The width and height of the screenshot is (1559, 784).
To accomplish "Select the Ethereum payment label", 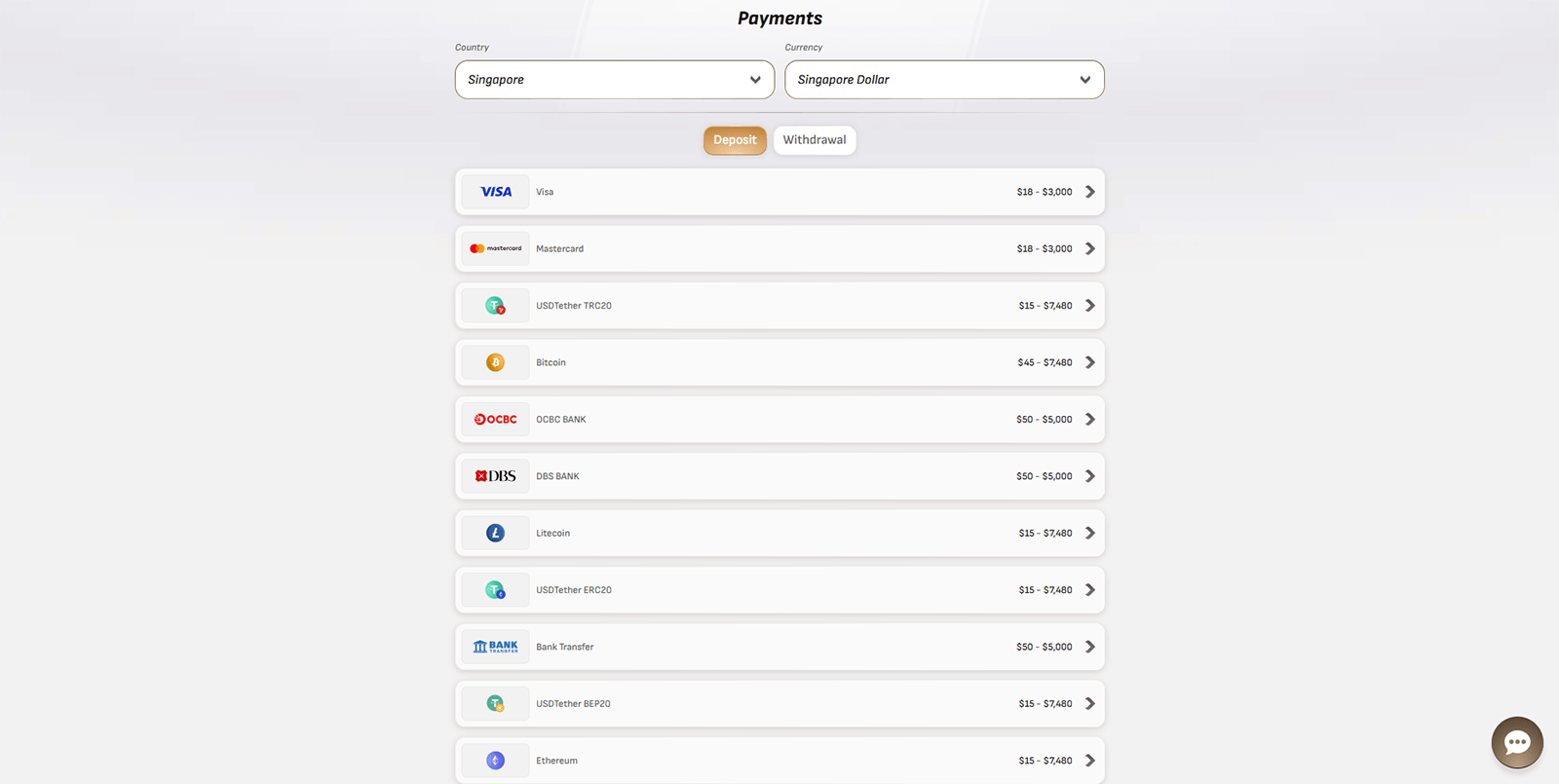I will pyautogui.click(x=556, y=761).
